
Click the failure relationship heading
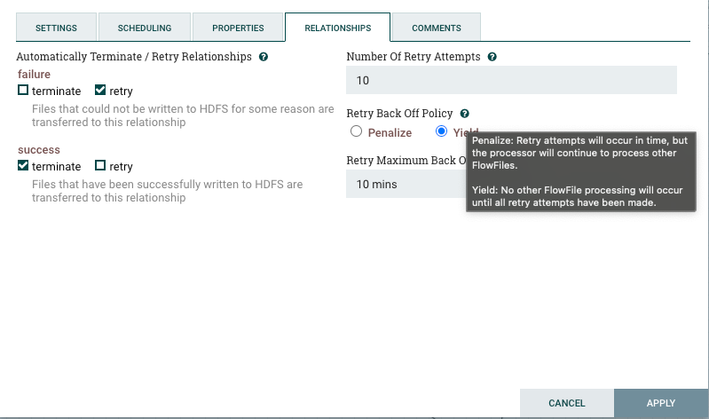point(34,74)
